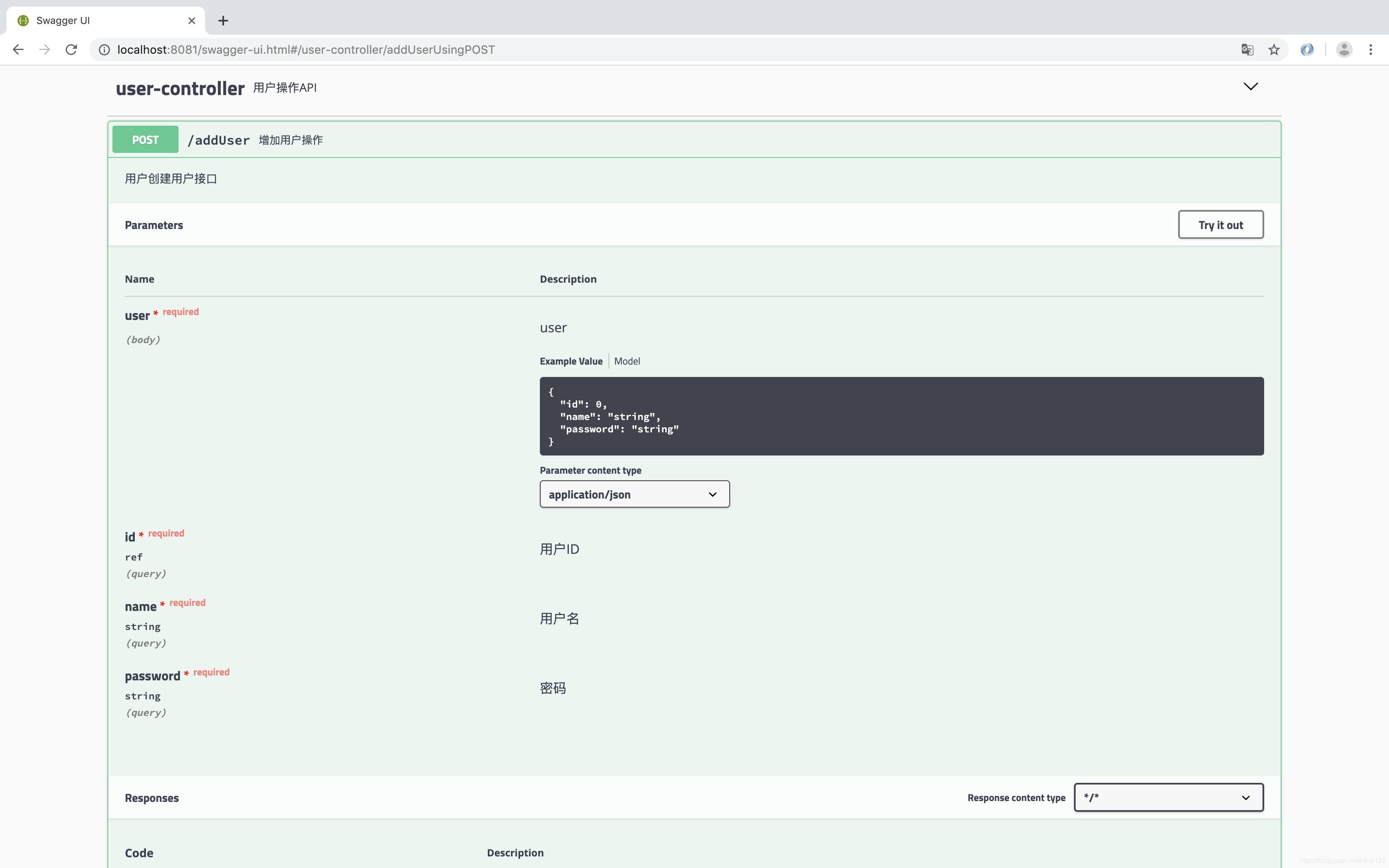The width and height of the screenshot is (1389, 868).
Task: Click the address bar URL
Action: click(306, 50)
